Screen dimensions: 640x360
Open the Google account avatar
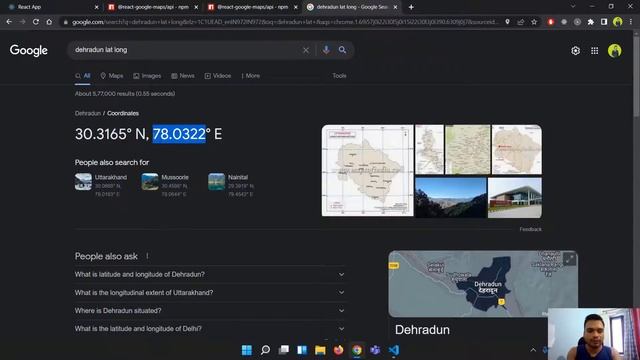[x=615, y=51]
